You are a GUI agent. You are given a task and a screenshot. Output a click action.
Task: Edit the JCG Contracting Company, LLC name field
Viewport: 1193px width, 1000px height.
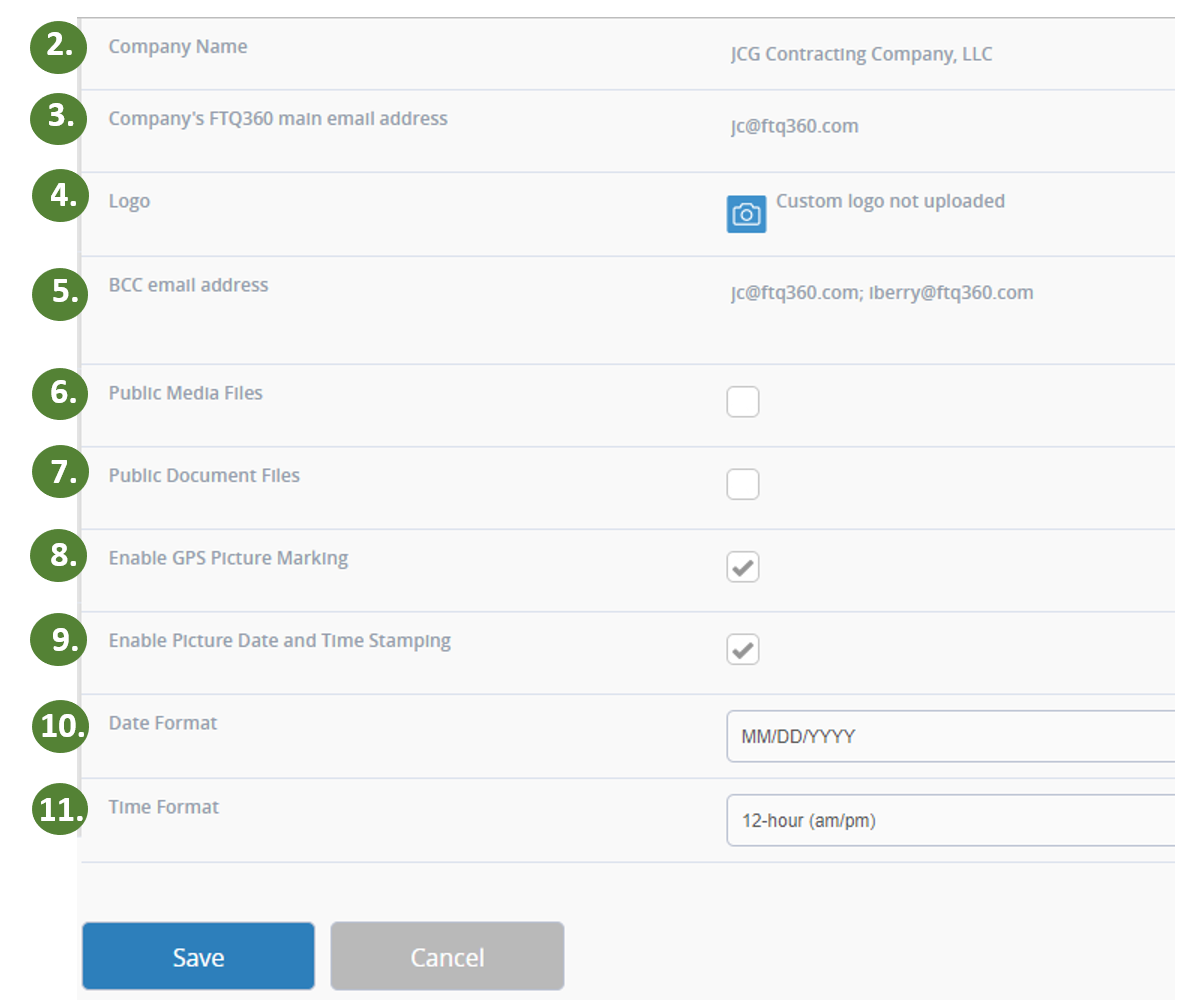(861, 54)
